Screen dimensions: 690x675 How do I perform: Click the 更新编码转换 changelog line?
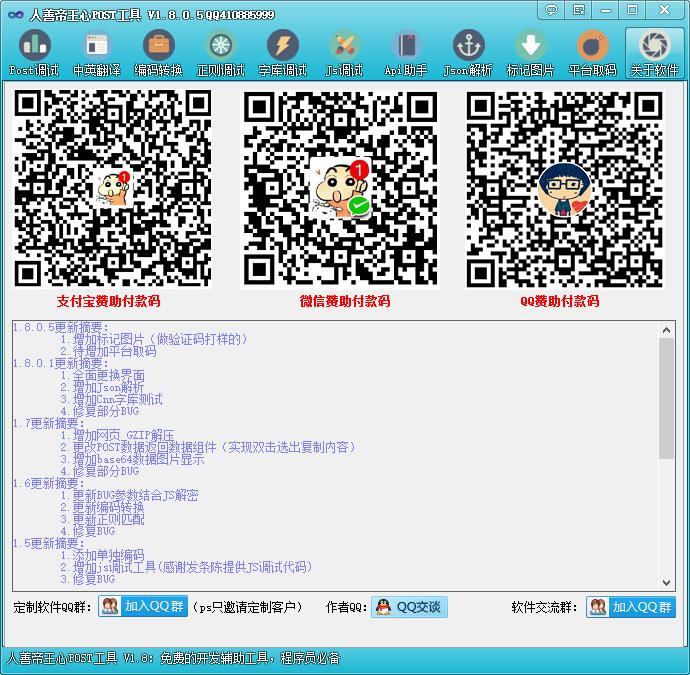tap(103, 507)
